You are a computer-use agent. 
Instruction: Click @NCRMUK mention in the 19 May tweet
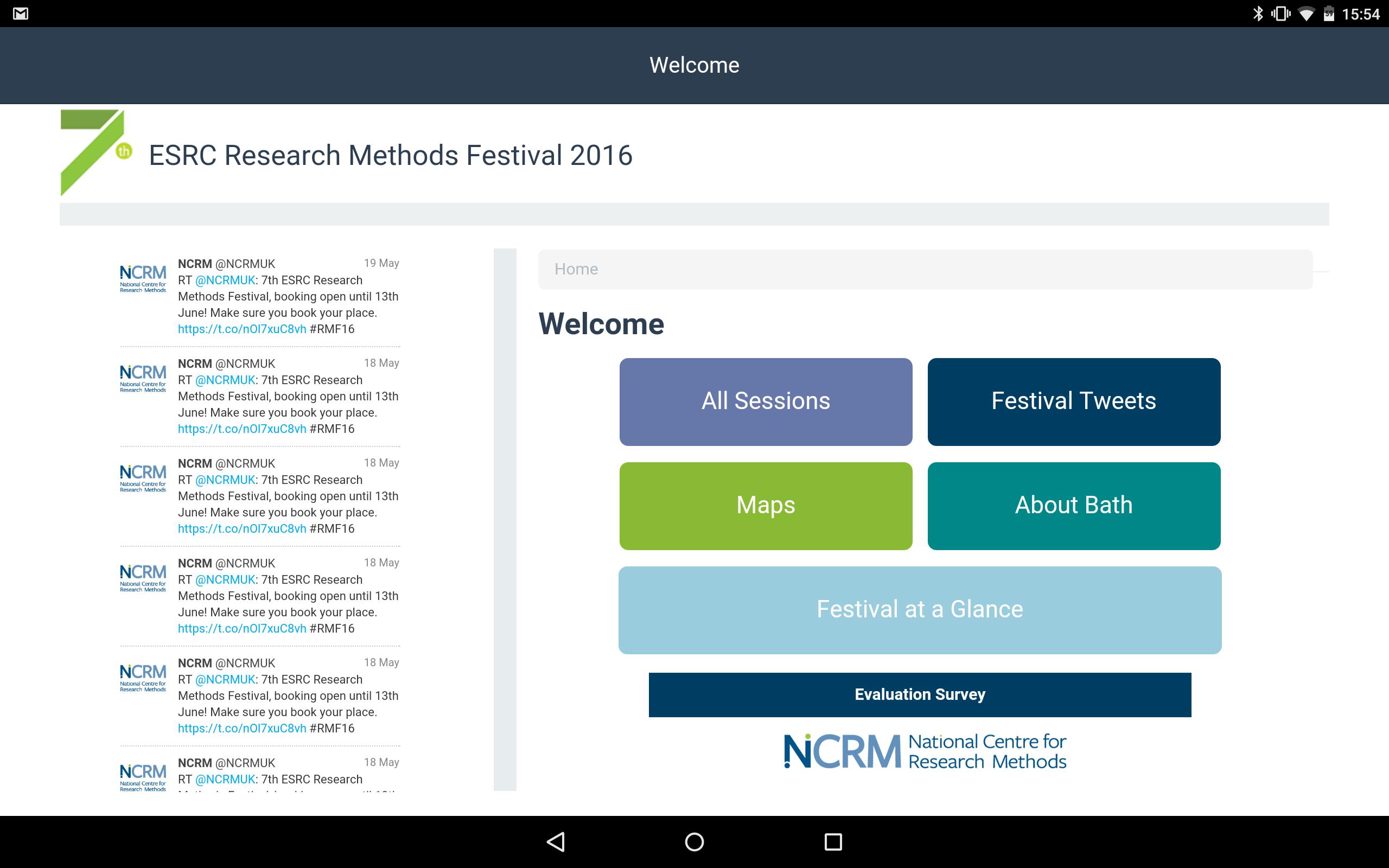point(225,280)
